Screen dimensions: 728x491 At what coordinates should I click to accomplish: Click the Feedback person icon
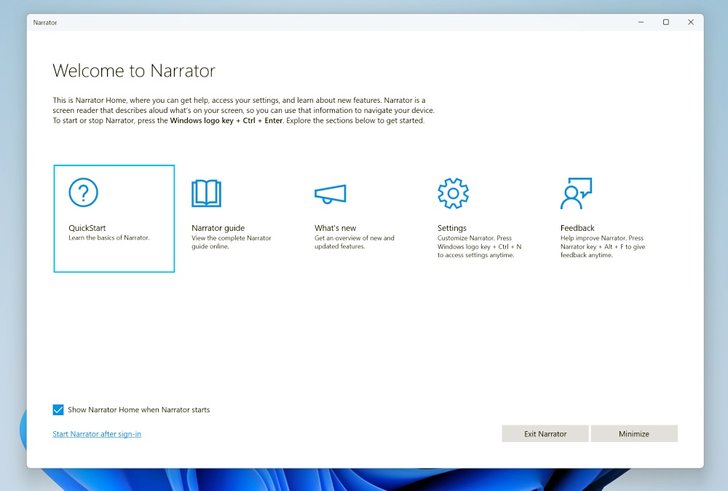click(576, 193)
